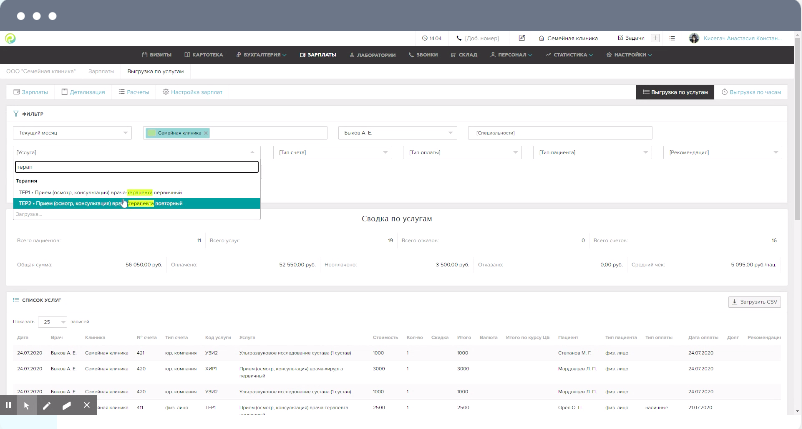
Task: Collapse the Услуга dropdown arrow
Action: tap(253, 152)
